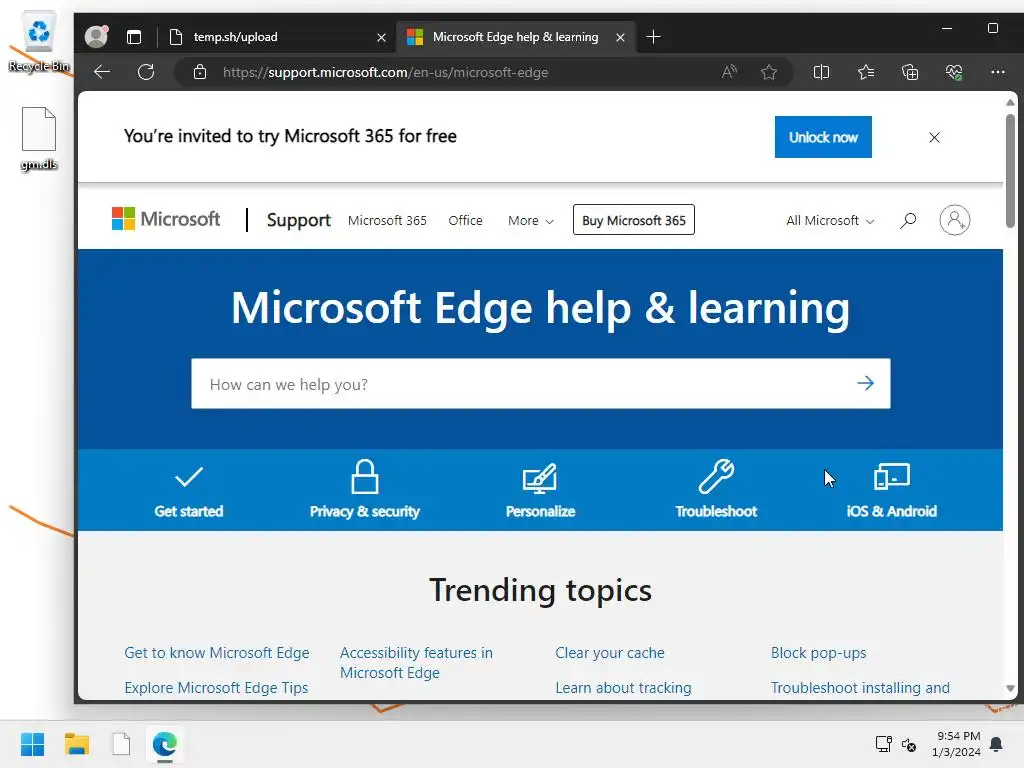The image size is (1024, 768).
Task: Open the Collections icon
Action: pyautogui.click(x=910, y=72)
